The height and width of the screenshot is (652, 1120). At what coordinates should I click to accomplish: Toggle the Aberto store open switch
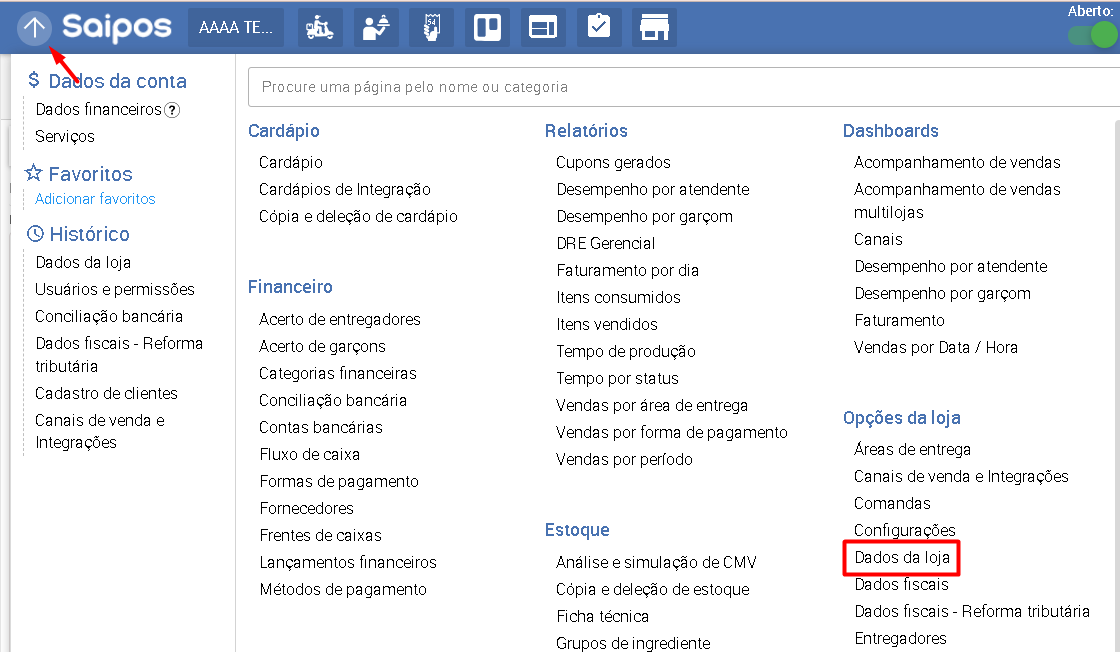coord(1094,35)
